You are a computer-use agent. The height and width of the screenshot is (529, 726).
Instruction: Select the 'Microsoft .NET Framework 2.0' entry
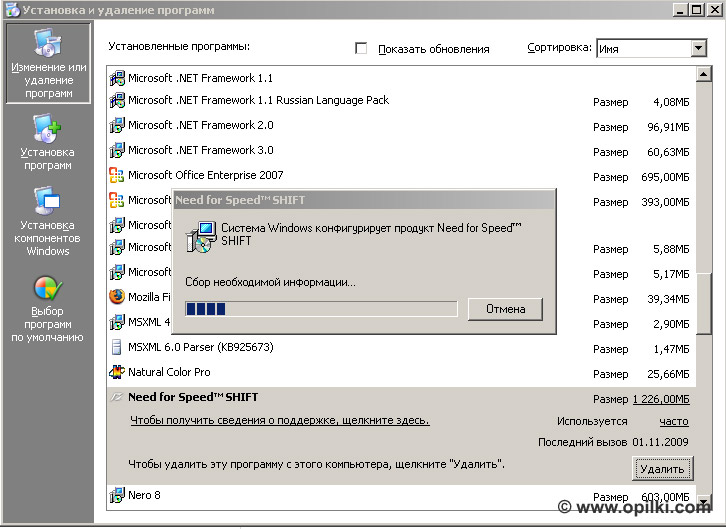(x=200, y=125)
